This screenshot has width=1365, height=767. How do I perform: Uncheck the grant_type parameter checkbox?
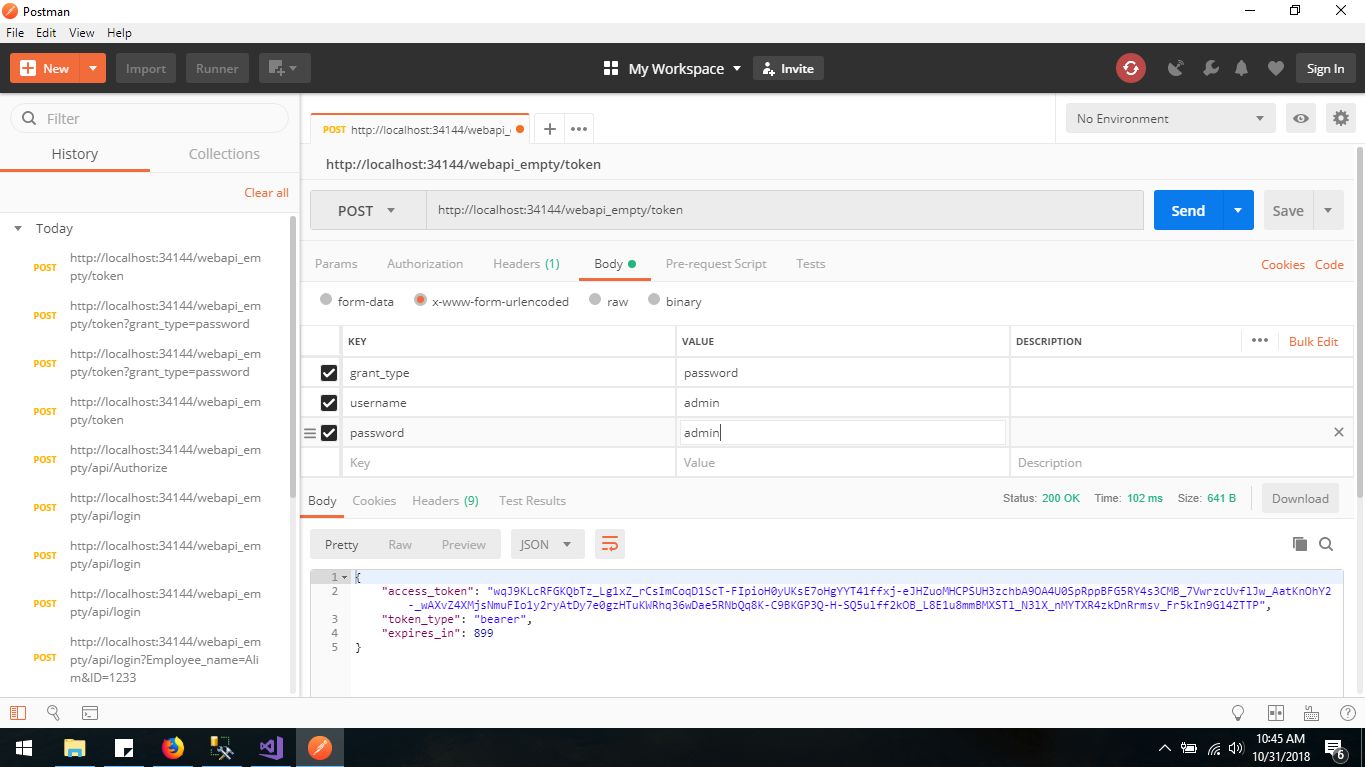(x=328, y=373)
